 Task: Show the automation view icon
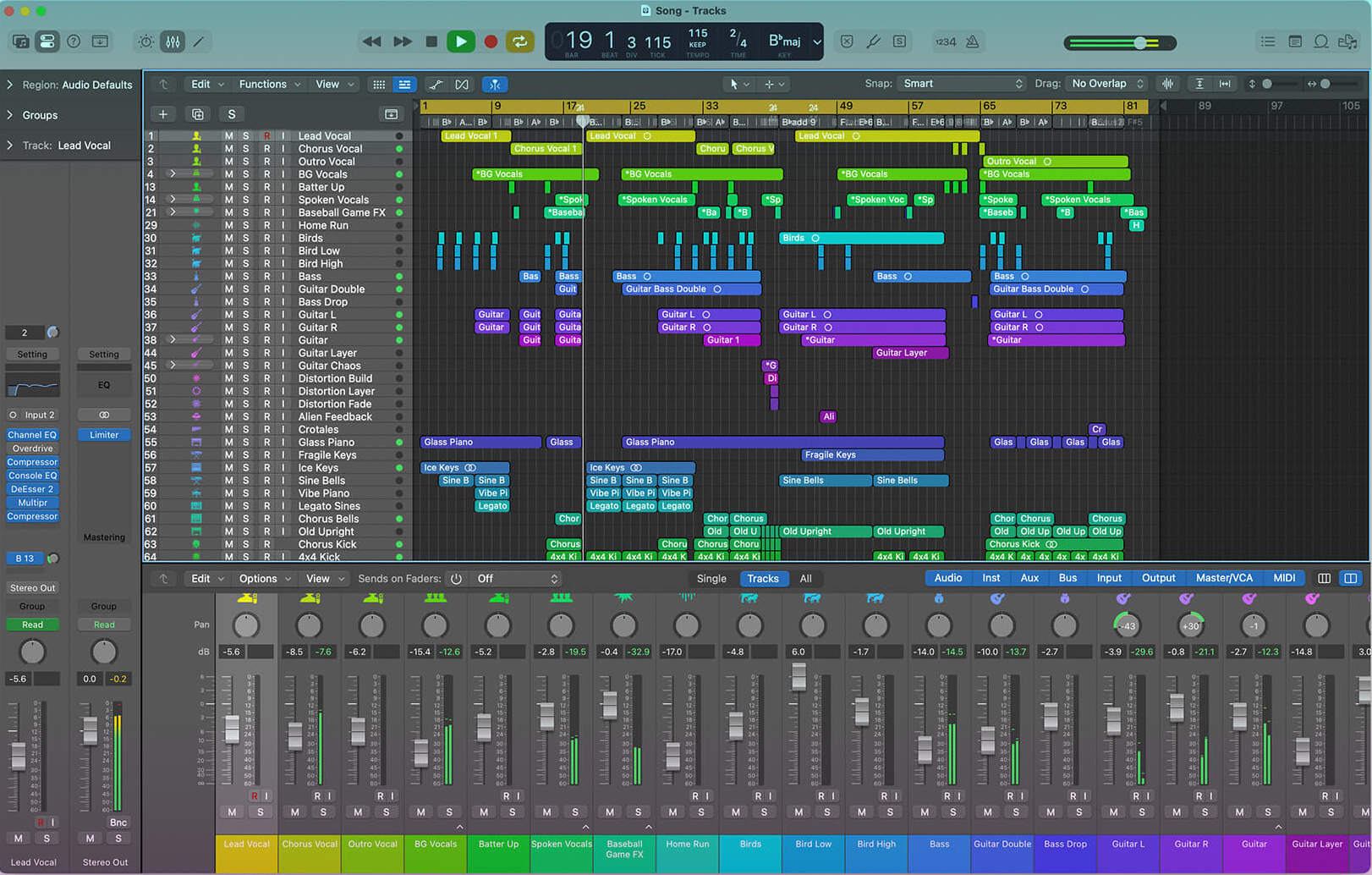[x=436, y=85]
